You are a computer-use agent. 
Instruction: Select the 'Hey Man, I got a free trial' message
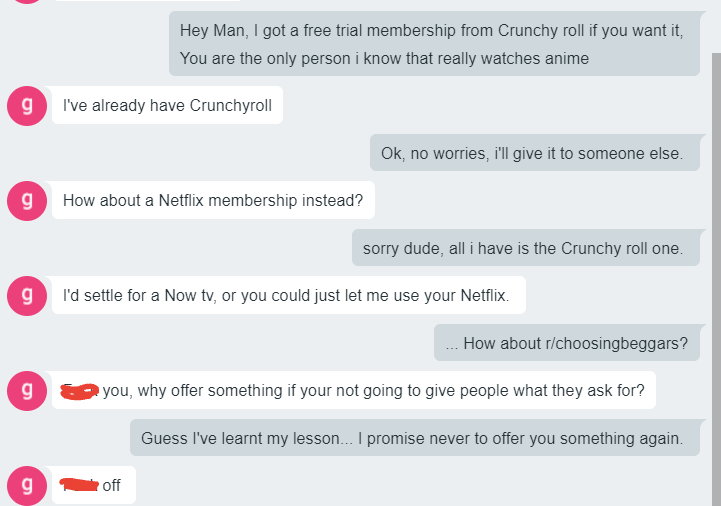[x=435, y=44]
